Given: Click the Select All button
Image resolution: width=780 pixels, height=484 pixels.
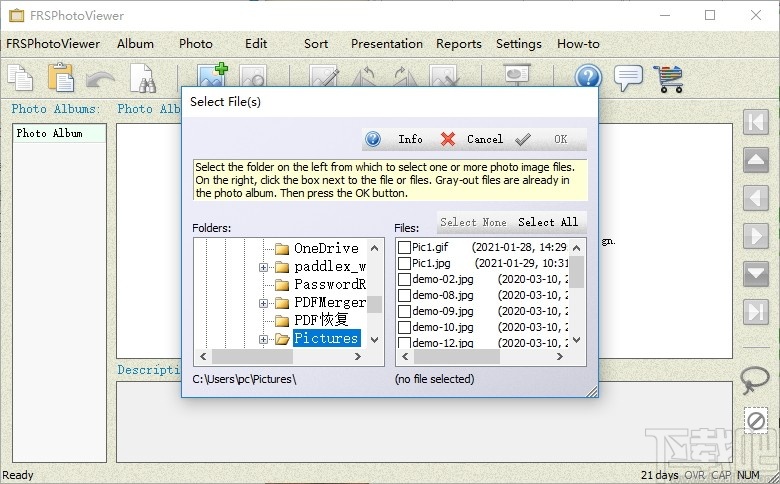Looking at the screenshot, I should (x=548, y=222).
